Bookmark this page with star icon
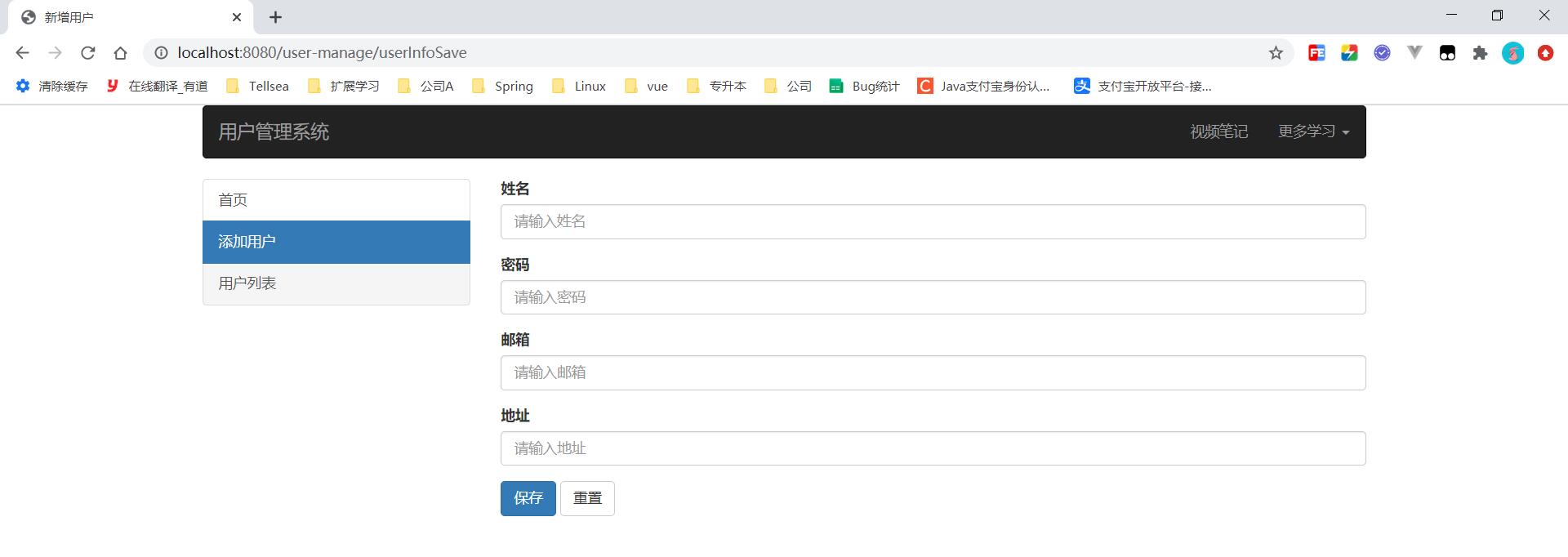The height and width of the screenshot is (557, 1568). pos(1276,53)
